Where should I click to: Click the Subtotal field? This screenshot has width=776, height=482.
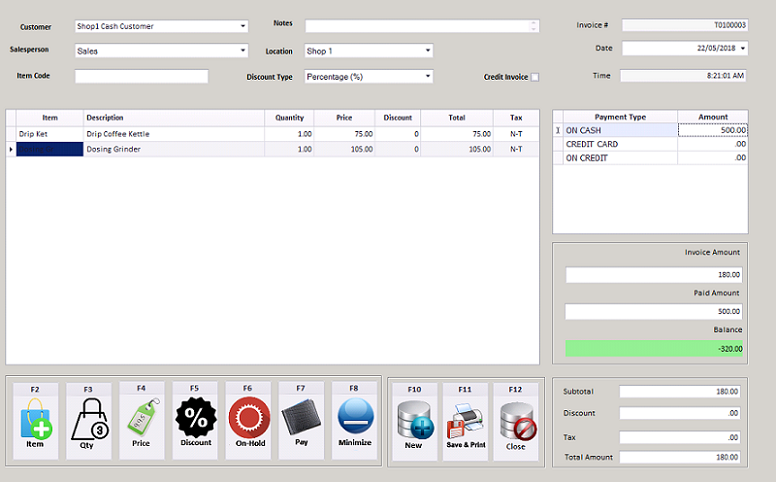coord(679,391)
